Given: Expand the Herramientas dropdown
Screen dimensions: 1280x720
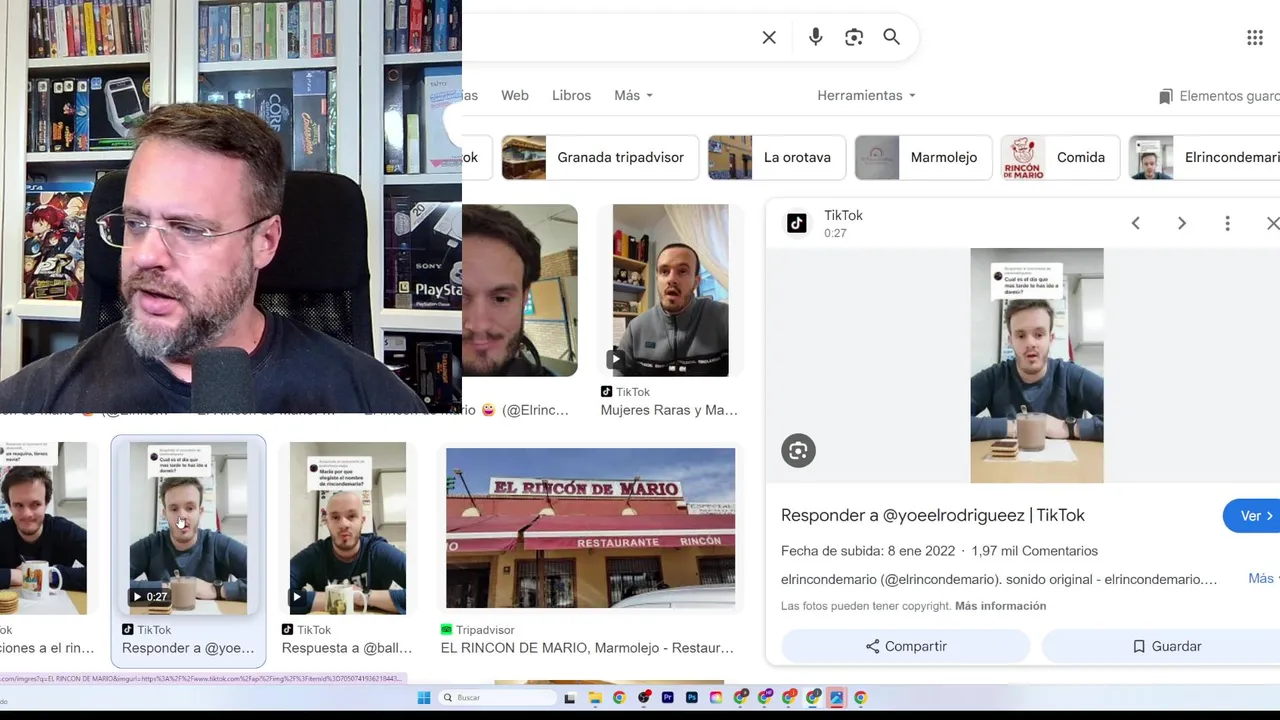Looking at the screenshot, I should click(x=866, y=95).
